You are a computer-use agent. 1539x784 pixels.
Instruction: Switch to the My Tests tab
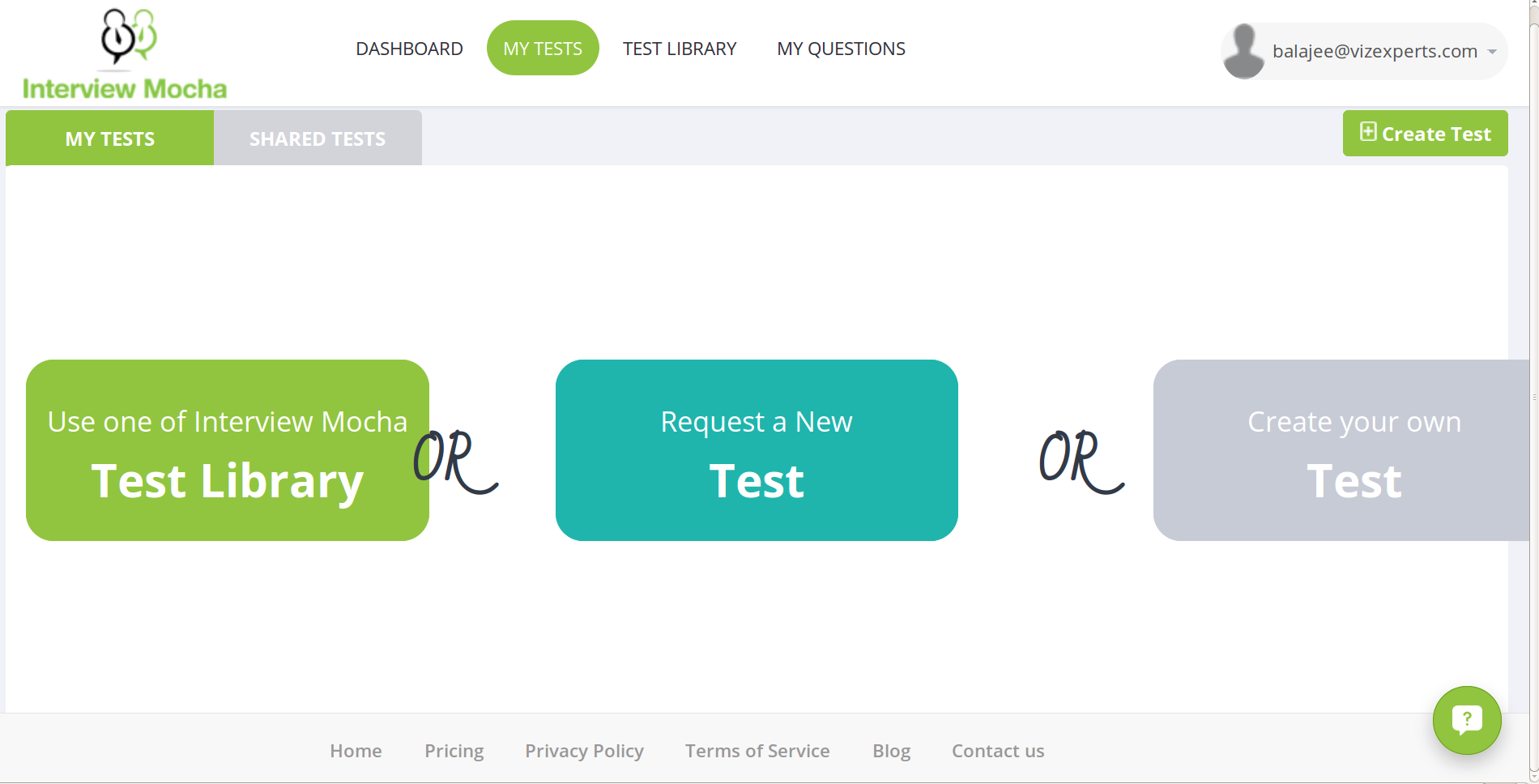[x=110, y=138]
